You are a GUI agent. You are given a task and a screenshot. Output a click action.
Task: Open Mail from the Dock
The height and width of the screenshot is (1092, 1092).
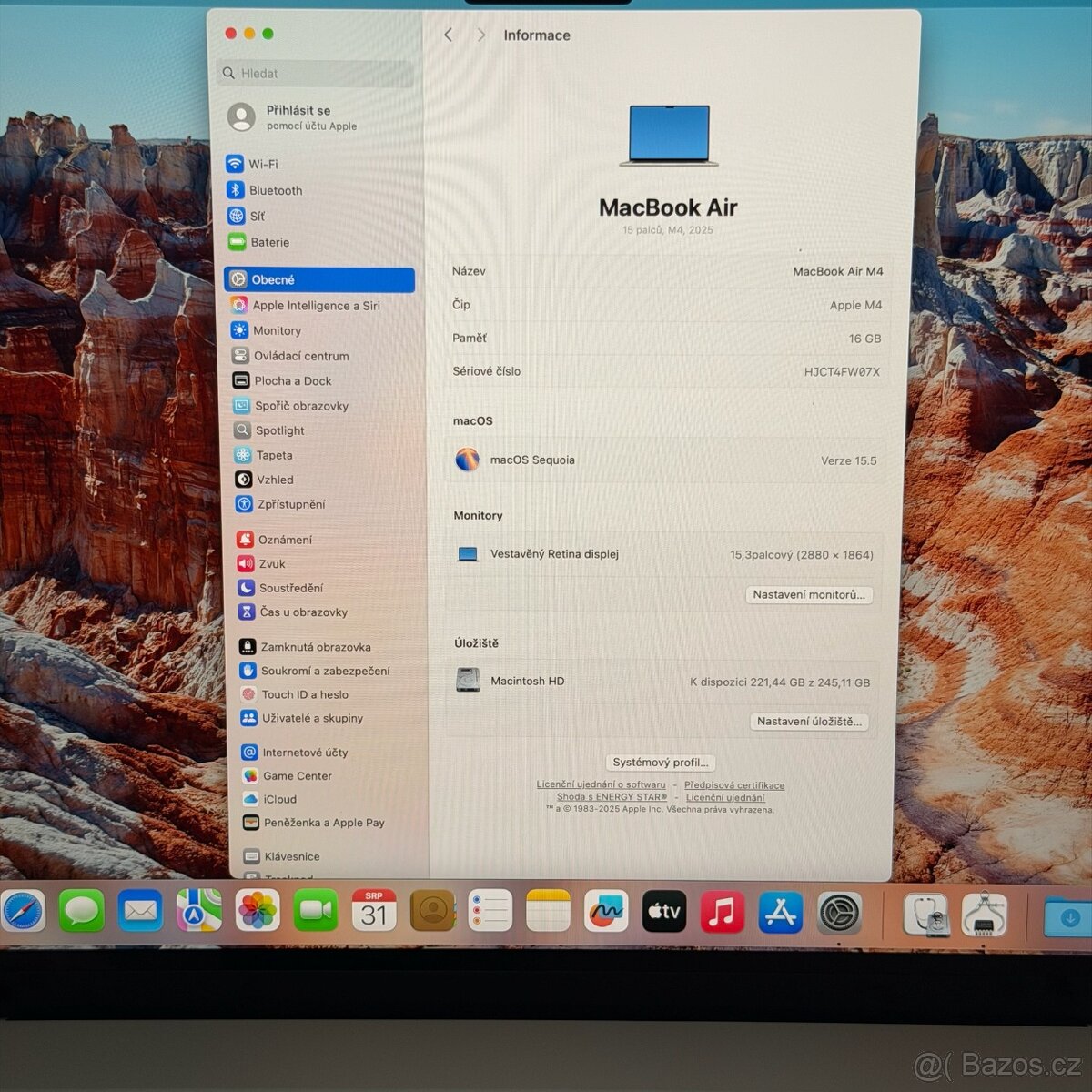coord(140,911)
